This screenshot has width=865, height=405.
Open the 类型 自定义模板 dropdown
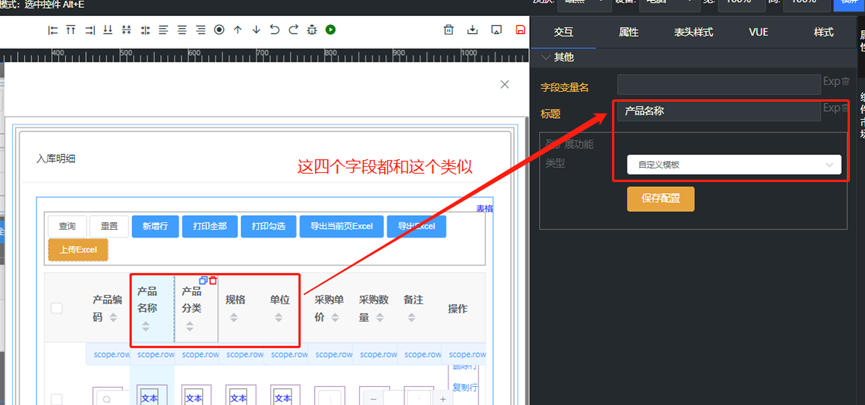click(x=734, y=164)
